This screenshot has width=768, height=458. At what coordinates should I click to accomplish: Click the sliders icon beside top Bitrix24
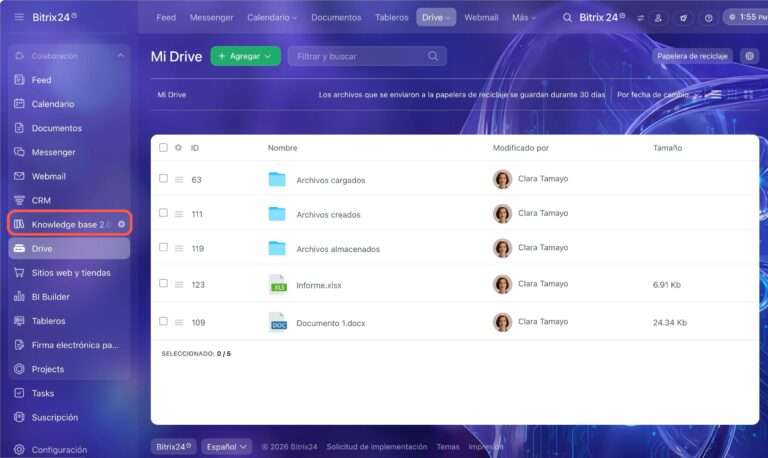640,18
